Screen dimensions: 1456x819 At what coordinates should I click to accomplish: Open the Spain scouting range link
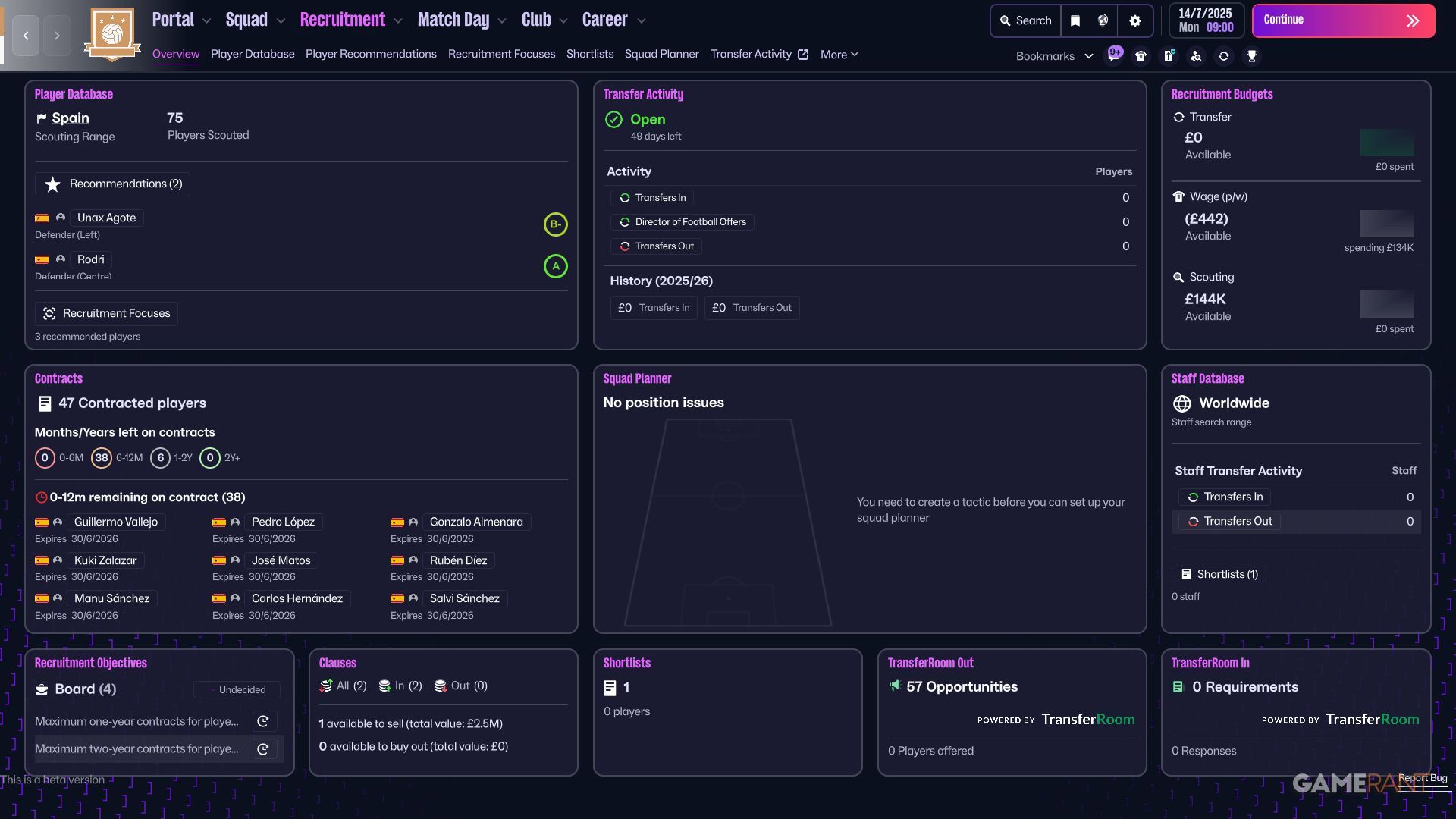[71, 118]
